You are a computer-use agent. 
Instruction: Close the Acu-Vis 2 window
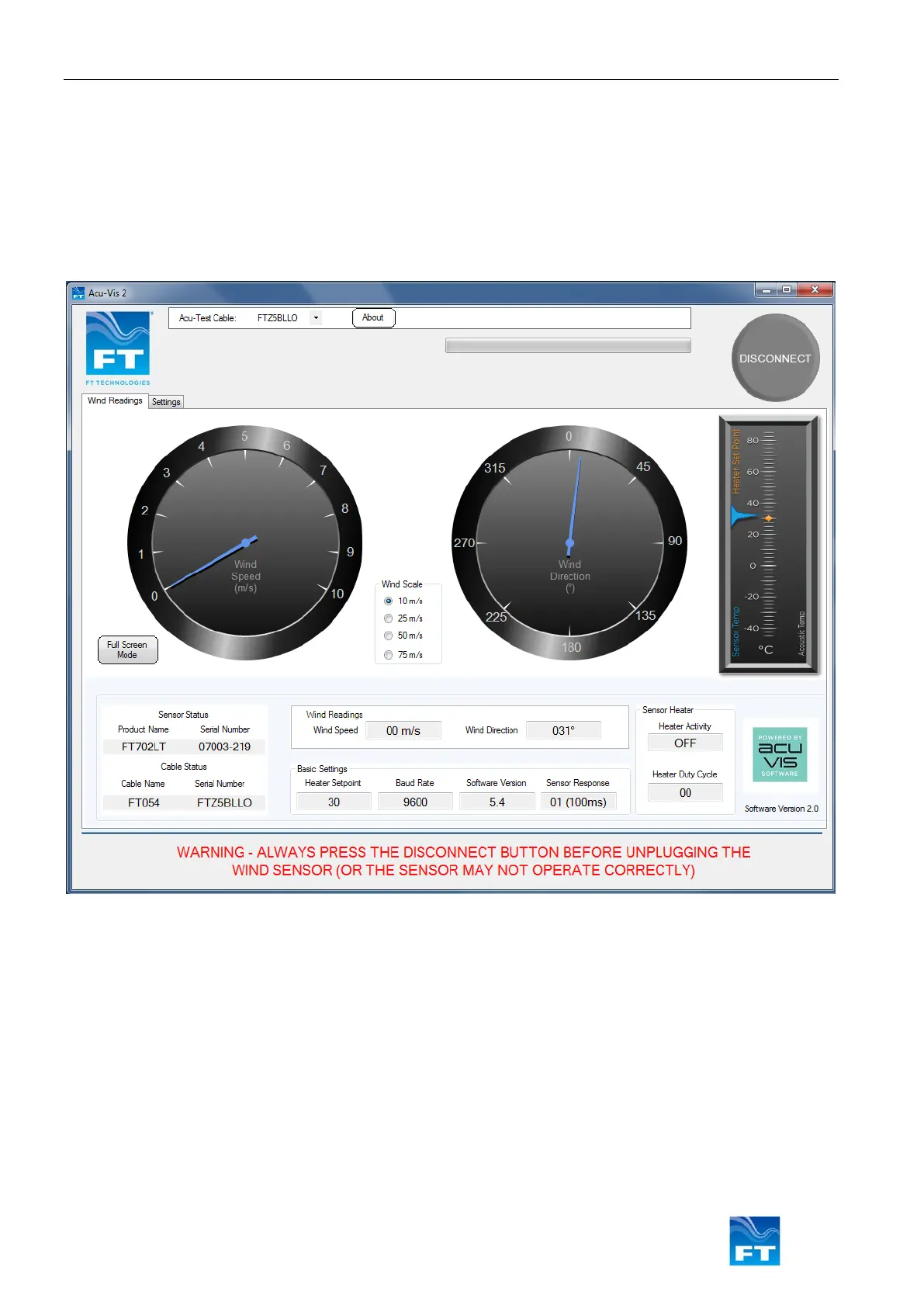pos(815,290)
